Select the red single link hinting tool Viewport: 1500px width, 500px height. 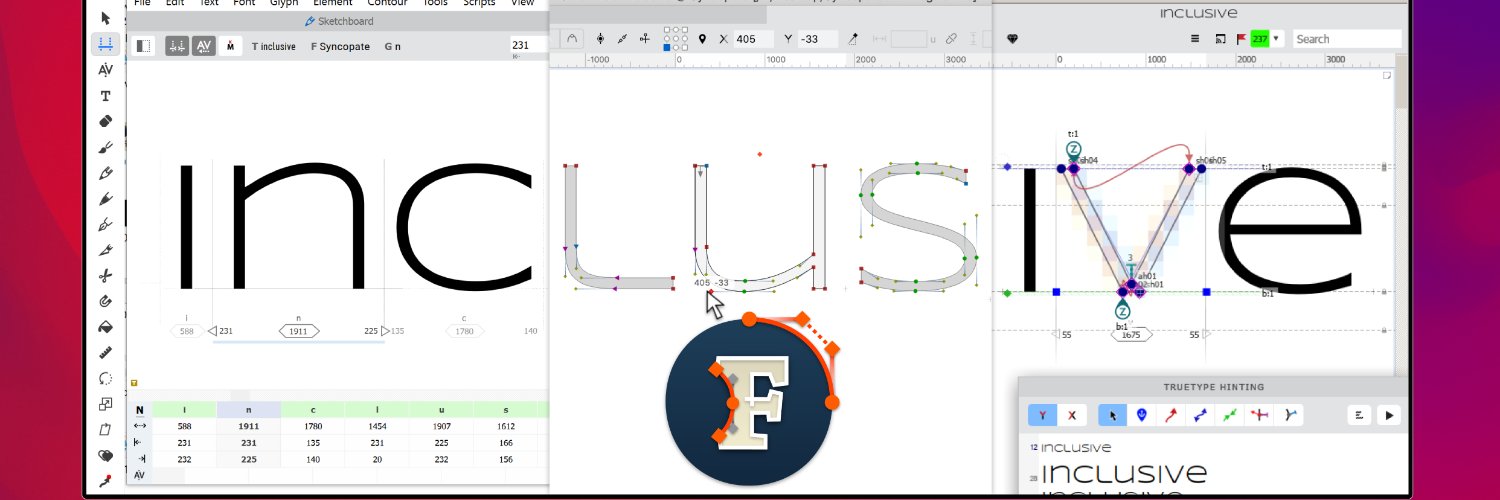click(1171, 415)
